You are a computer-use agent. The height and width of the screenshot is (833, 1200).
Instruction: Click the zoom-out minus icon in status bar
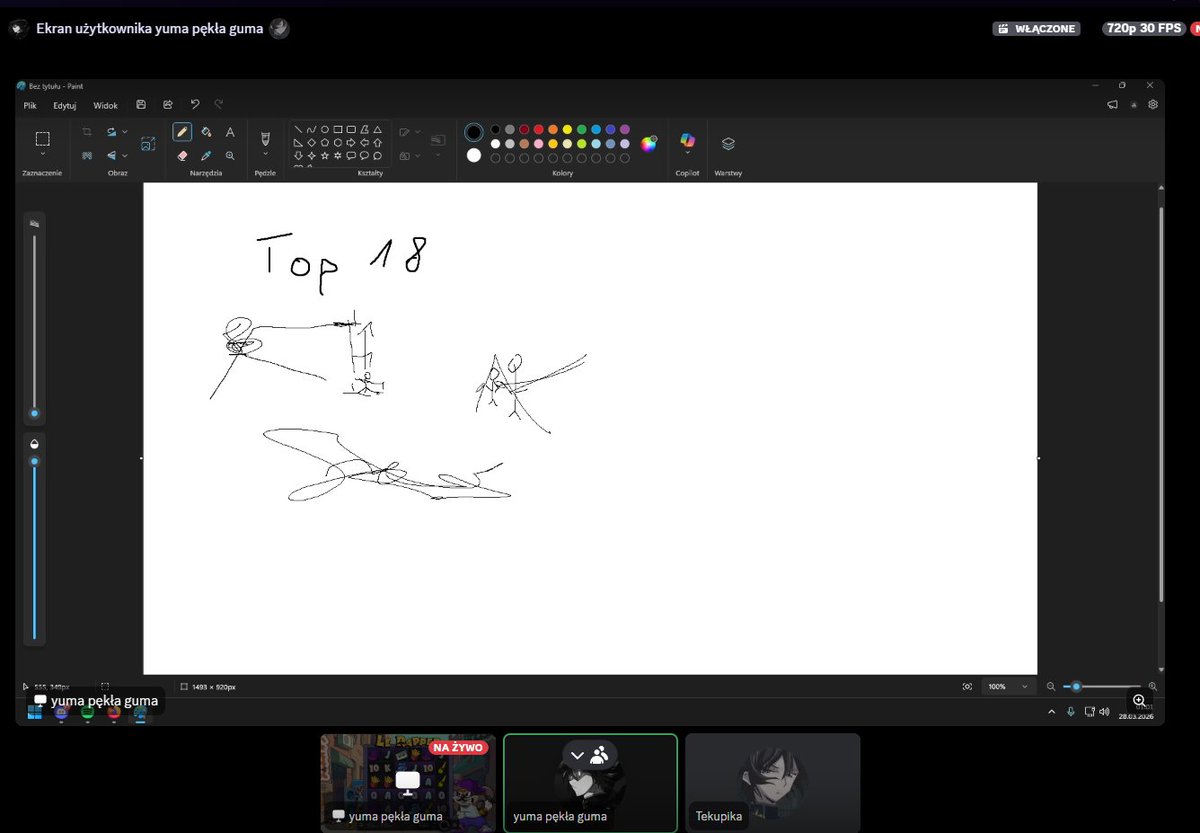coord(1050,686)
